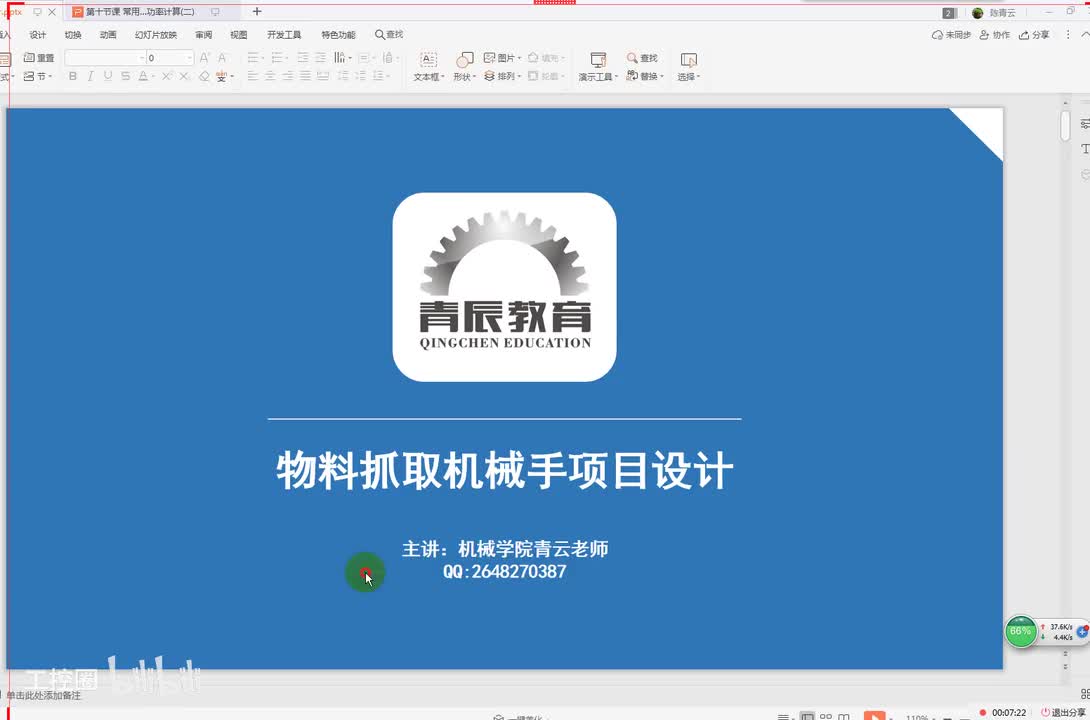
Task: Click the distributed alignment icon
Action: coord(323,76)
